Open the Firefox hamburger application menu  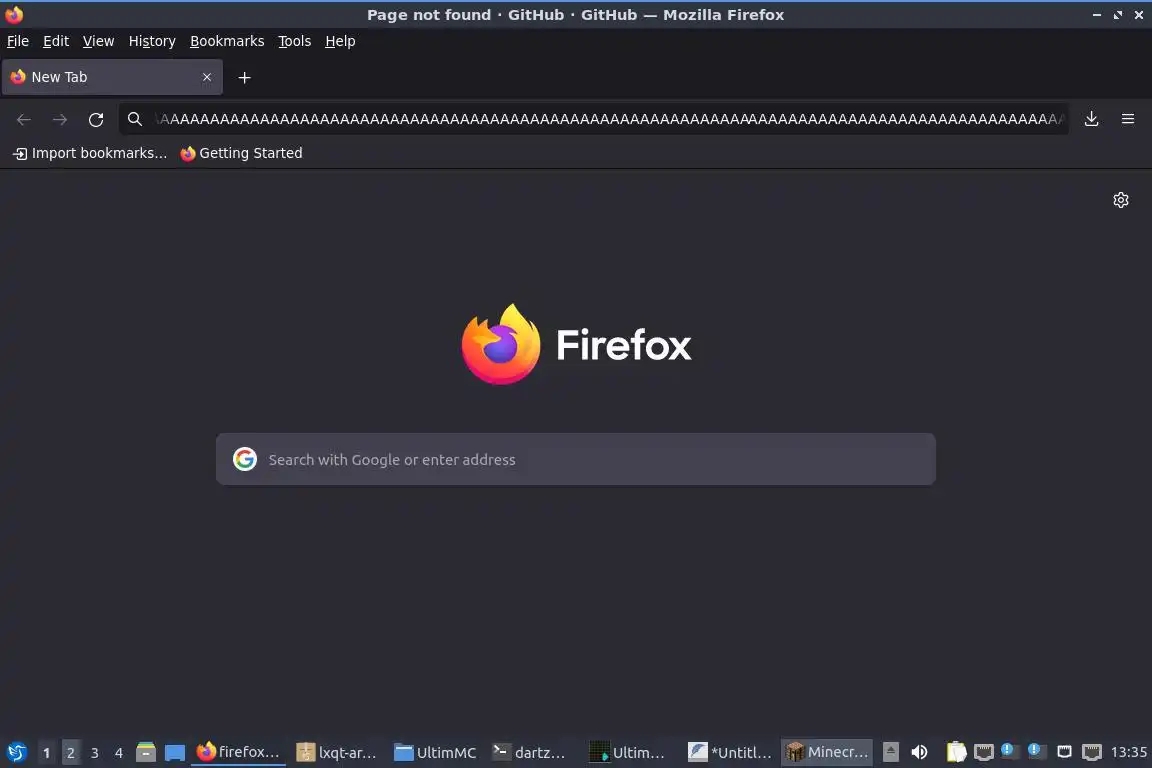point(1128,119)
